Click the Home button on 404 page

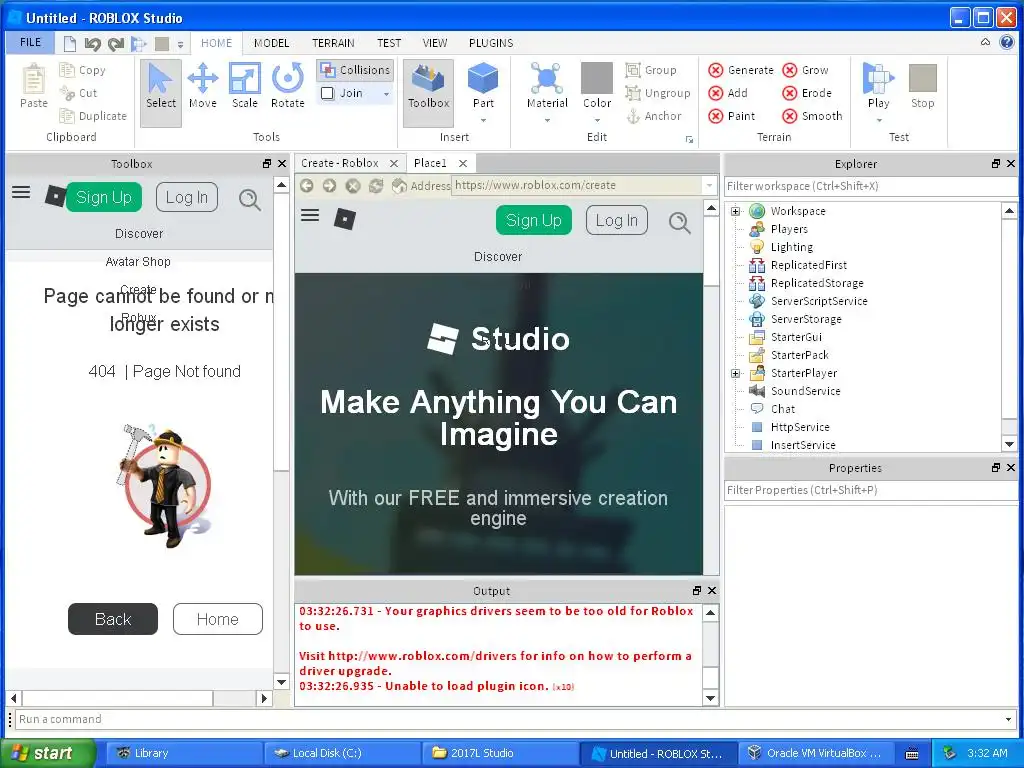tap(217, 619)
